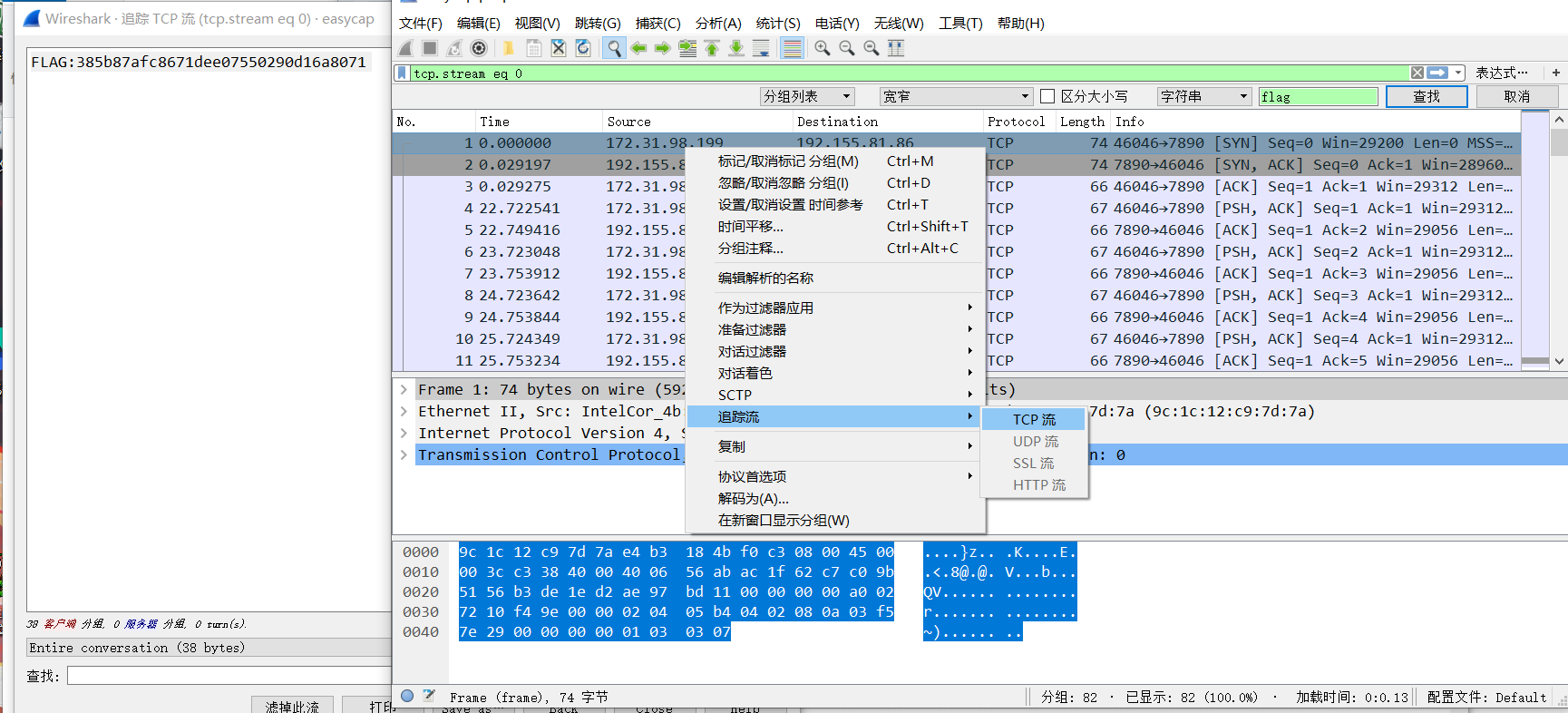Click the expert info circle in status bar
Image resolution: width=1568 pixels, height=713 pixels.
click(x=407, y=696)
